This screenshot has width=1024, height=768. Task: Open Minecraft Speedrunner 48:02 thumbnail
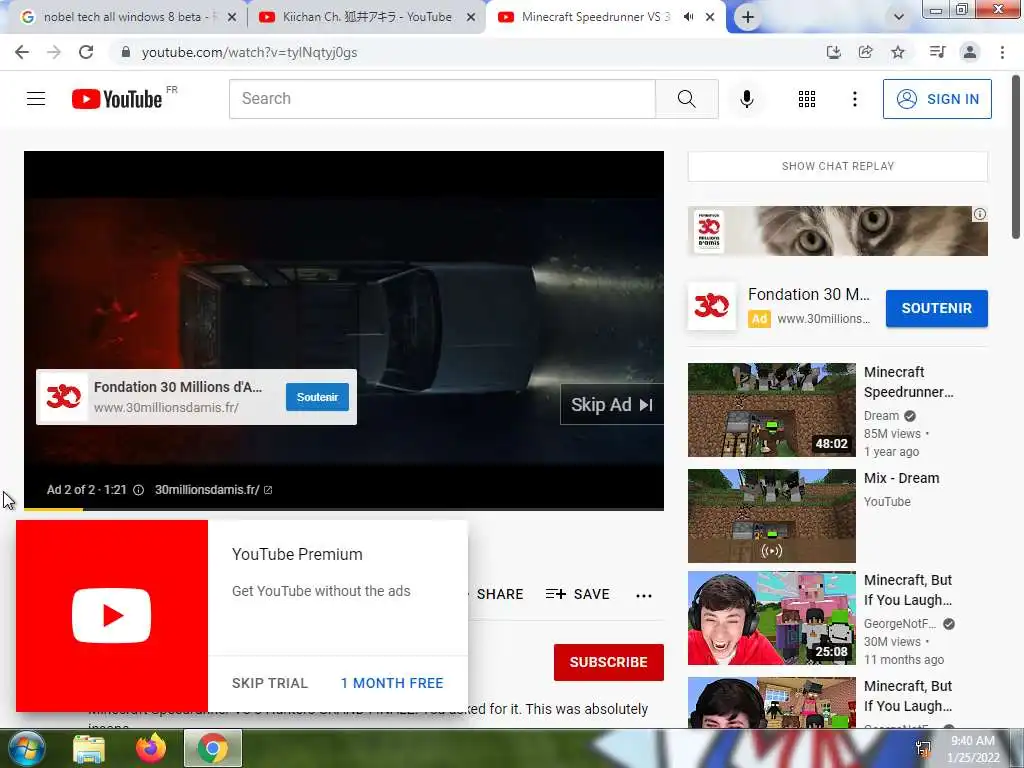click(x=772, y=410)
